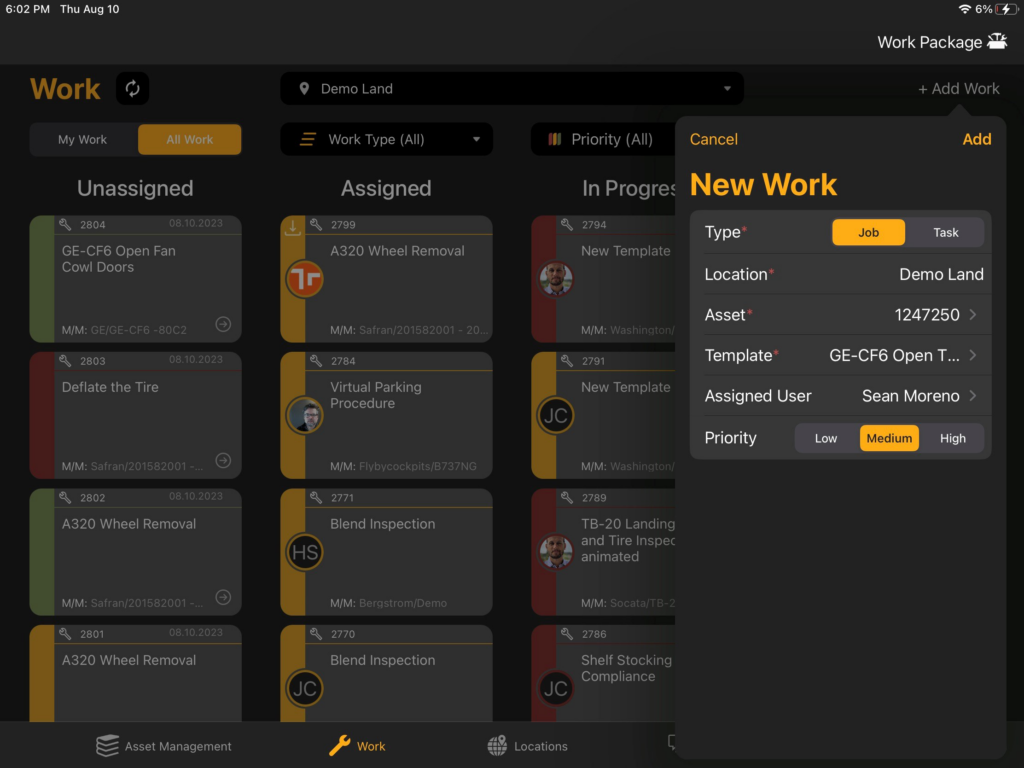Screen dimensions: 1024x768
Task: Expand the Work Type (All) filter
Action: pos(386,139)
